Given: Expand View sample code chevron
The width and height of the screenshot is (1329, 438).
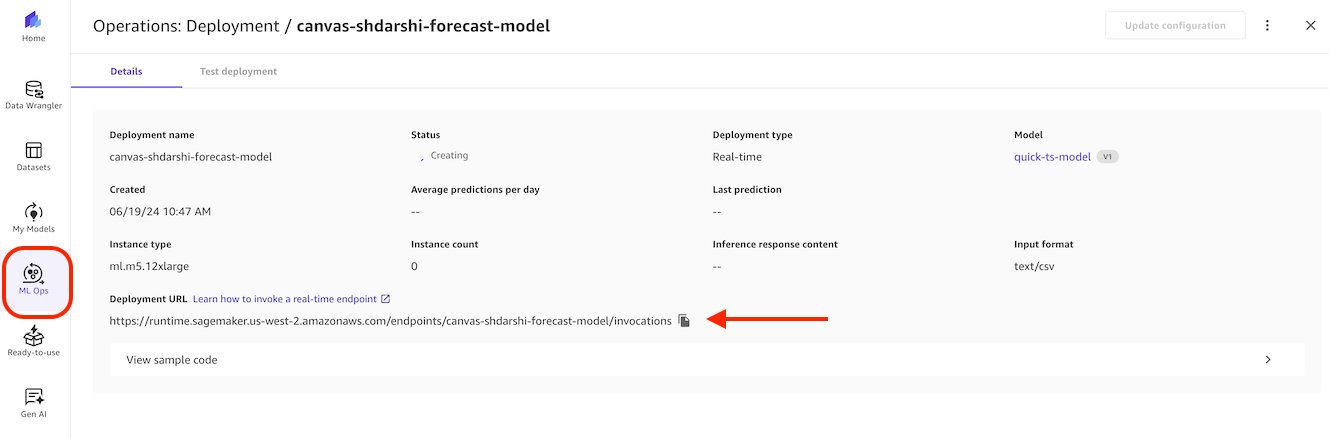Looking at the screenshot, I should pyautogui.click(x=1268, y=360).
